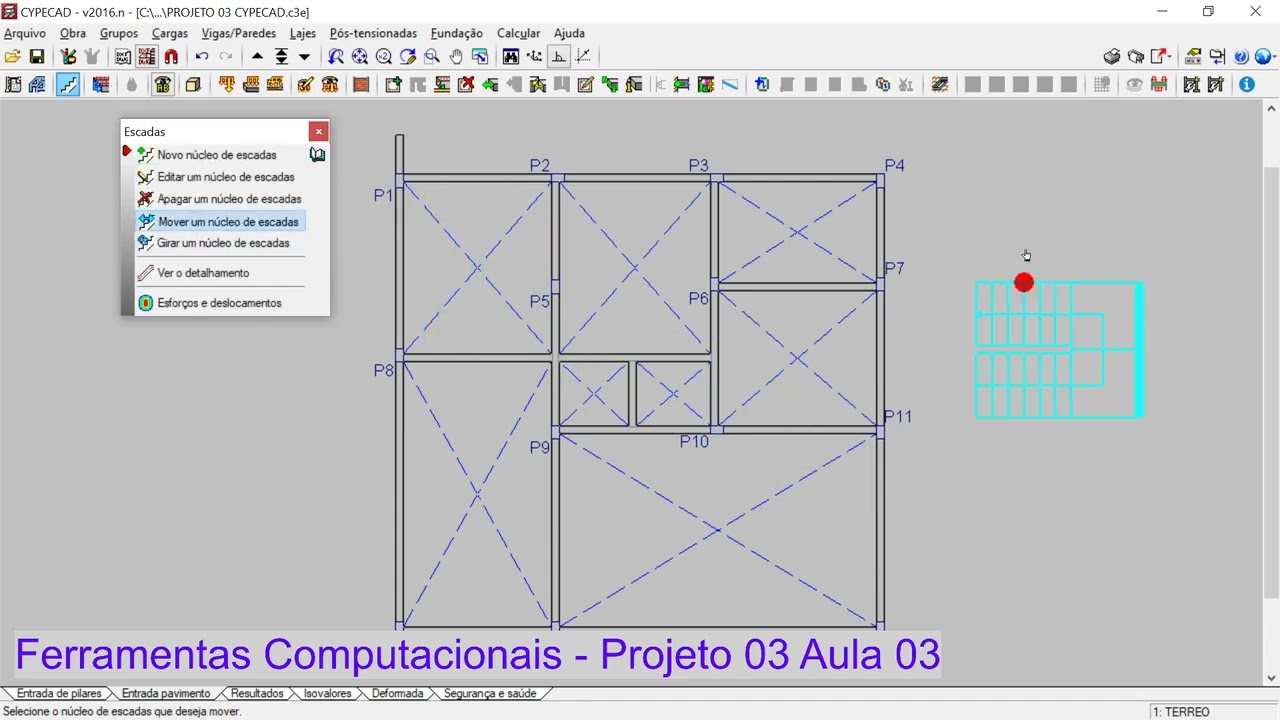The width and height of the screenshot is (1280, 720).
Task: Switch to the Entrada de pilares tab
Action: 59,693
